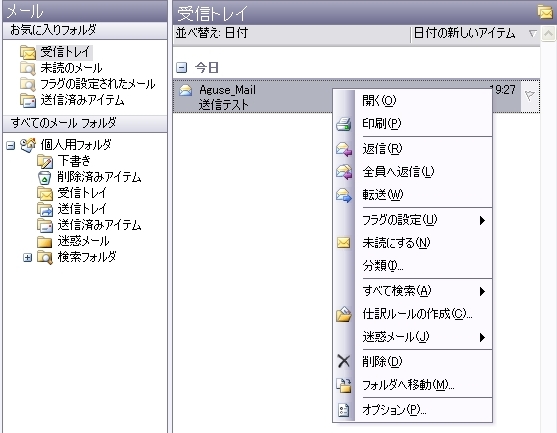This screenshot has height=433, width=557.
Task: Click the message list scroll-up arrow
Action: click(548, 34)
